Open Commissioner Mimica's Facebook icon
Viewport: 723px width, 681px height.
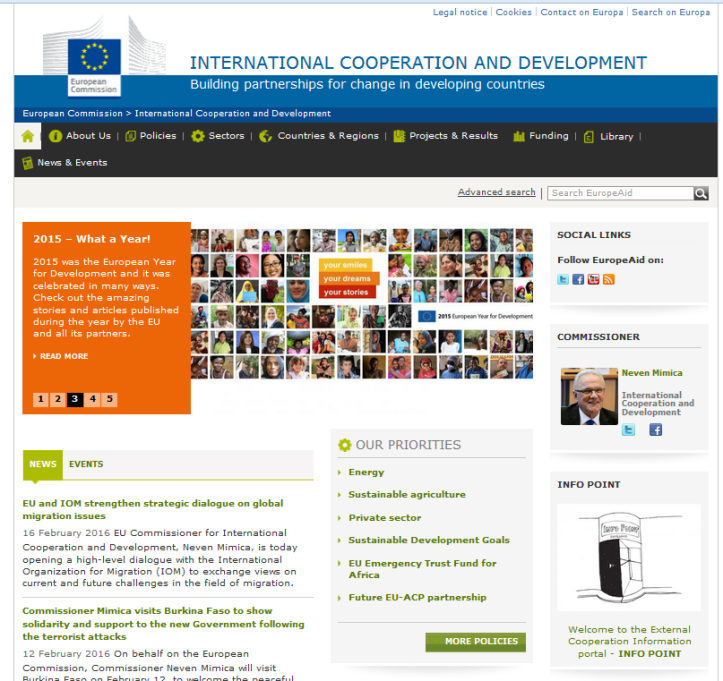point(656,430)
